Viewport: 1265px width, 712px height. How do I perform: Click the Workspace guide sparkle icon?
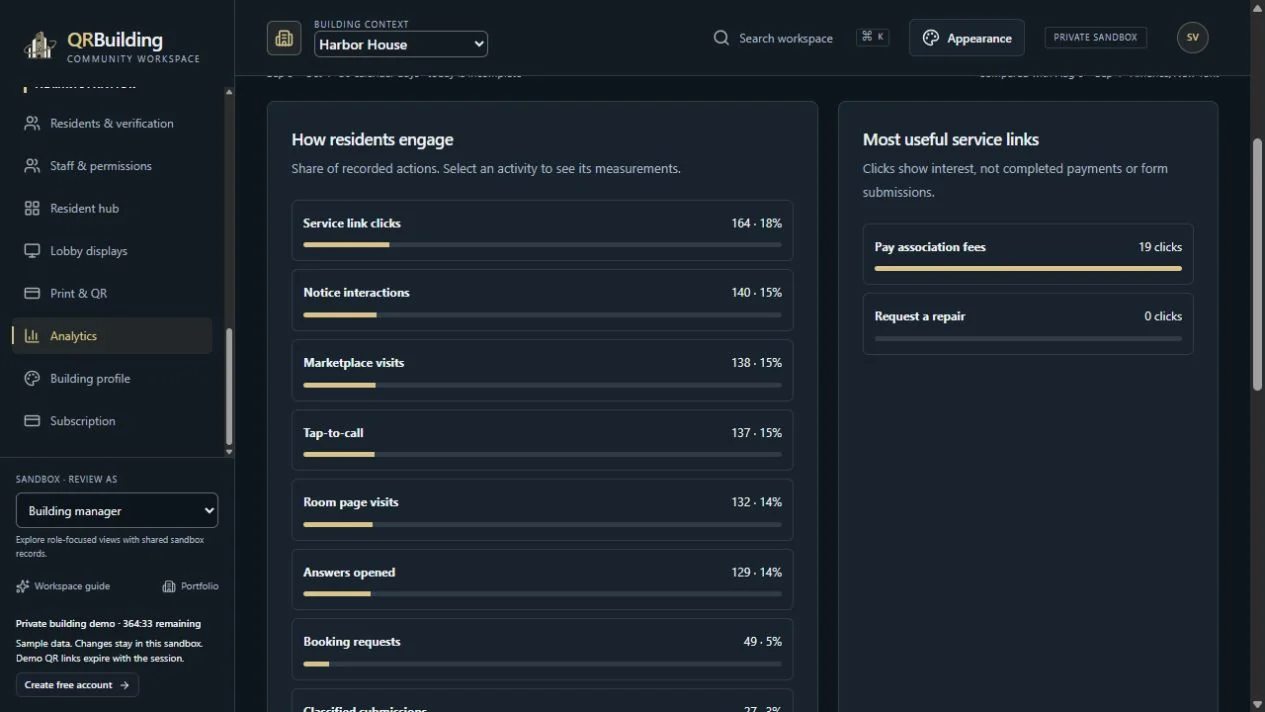[x=23, y=586]
